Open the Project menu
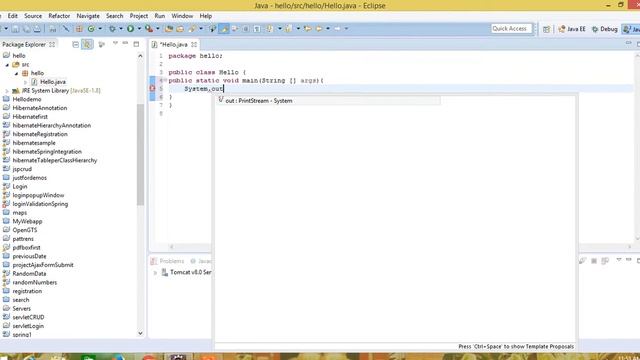 pos(139,16)
